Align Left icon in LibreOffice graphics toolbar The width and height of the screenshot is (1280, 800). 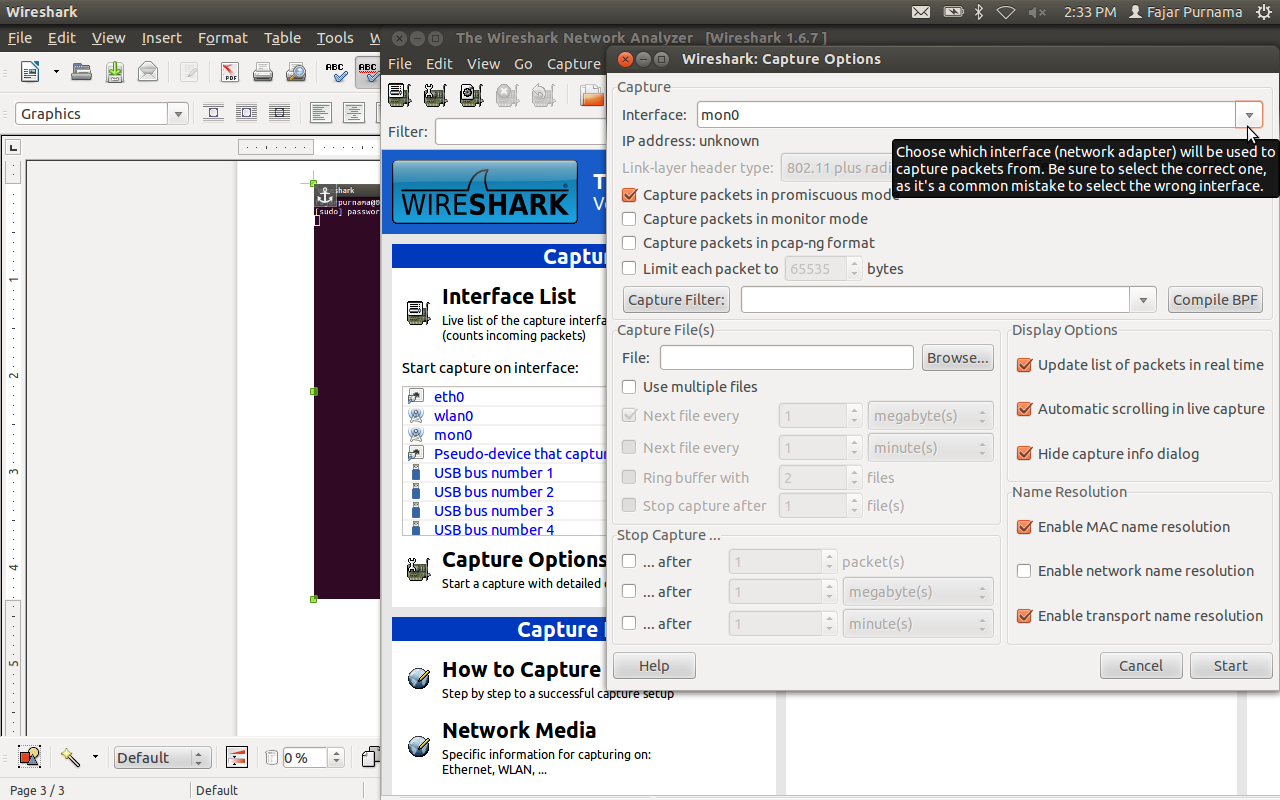(x=320, y=113)
